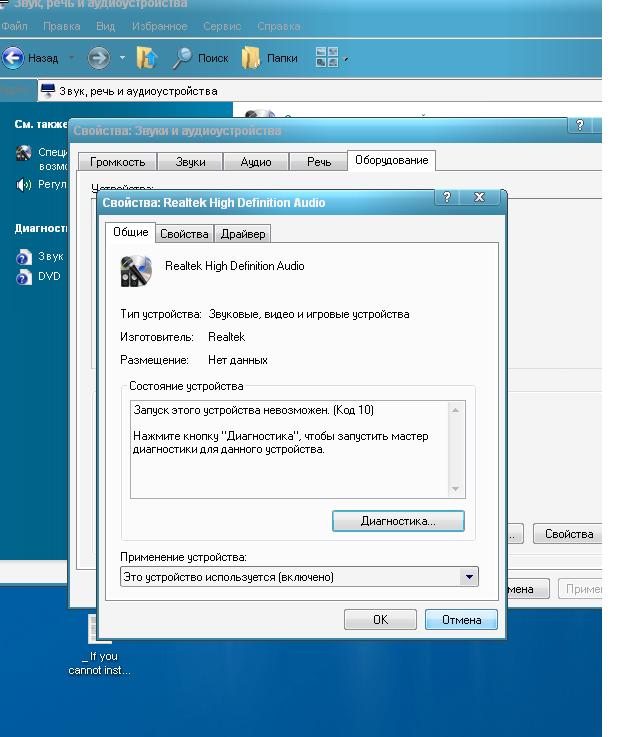The height and width of the screenshot is (737, 640).
Task: Click Отмена in the Realtek properties dialog
Action: pos(461,619)
